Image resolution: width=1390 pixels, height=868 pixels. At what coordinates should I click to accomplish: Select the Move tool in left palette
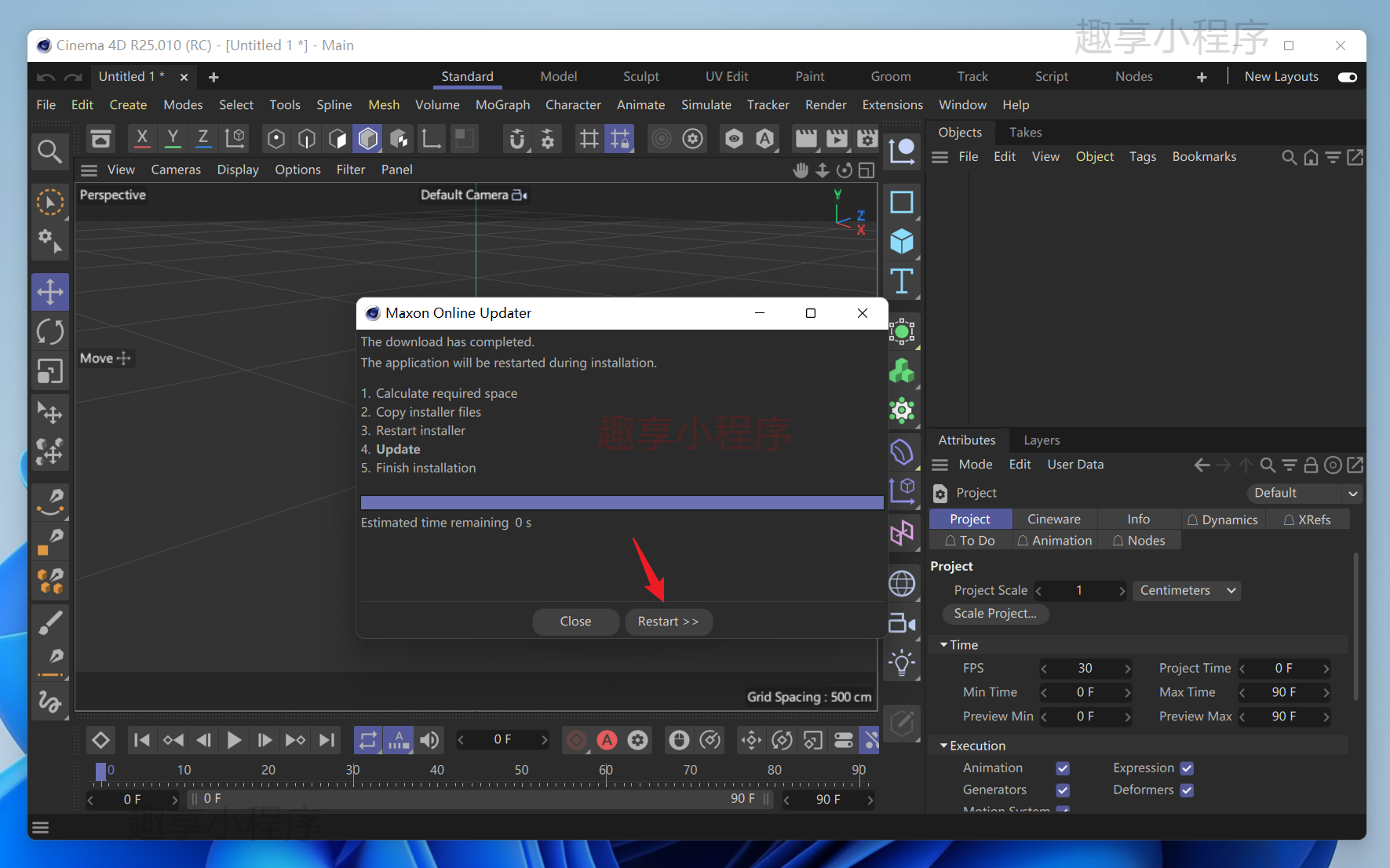50,292
